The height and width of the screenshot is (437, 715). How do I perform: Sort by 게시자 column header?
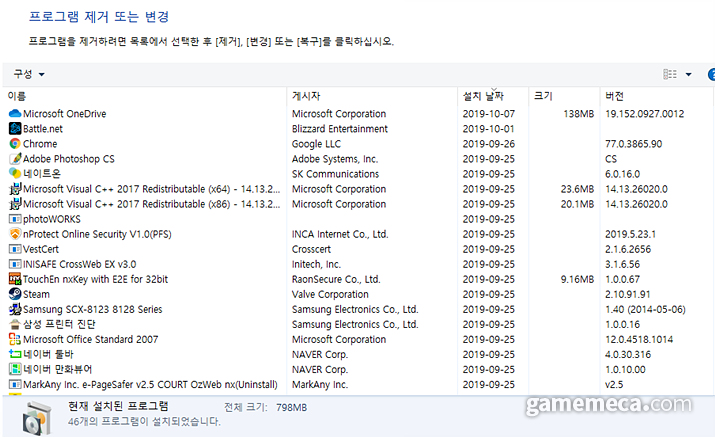[x=305, y=96]
